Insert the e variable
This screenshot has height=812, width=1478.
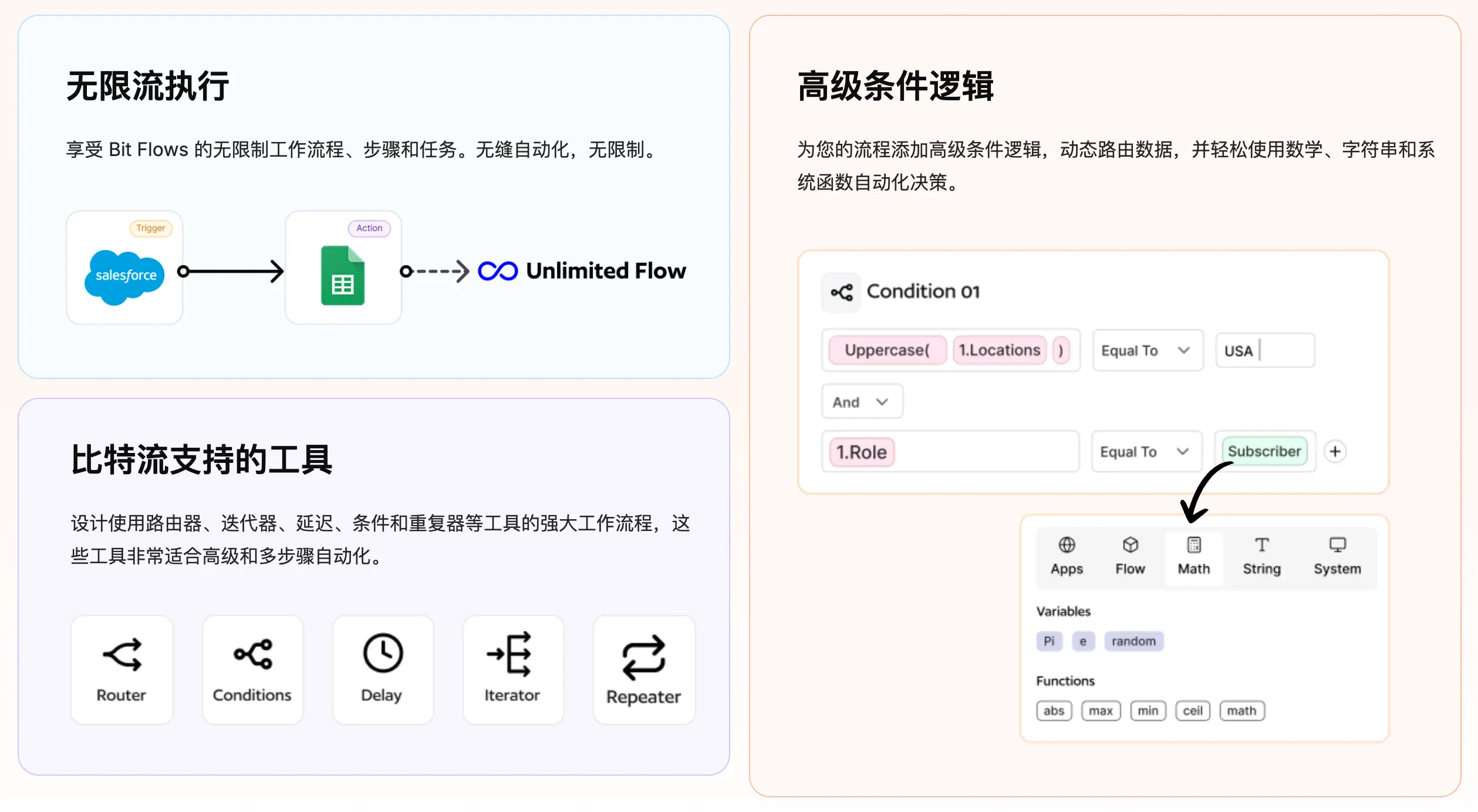click(x=1083, y=641)
